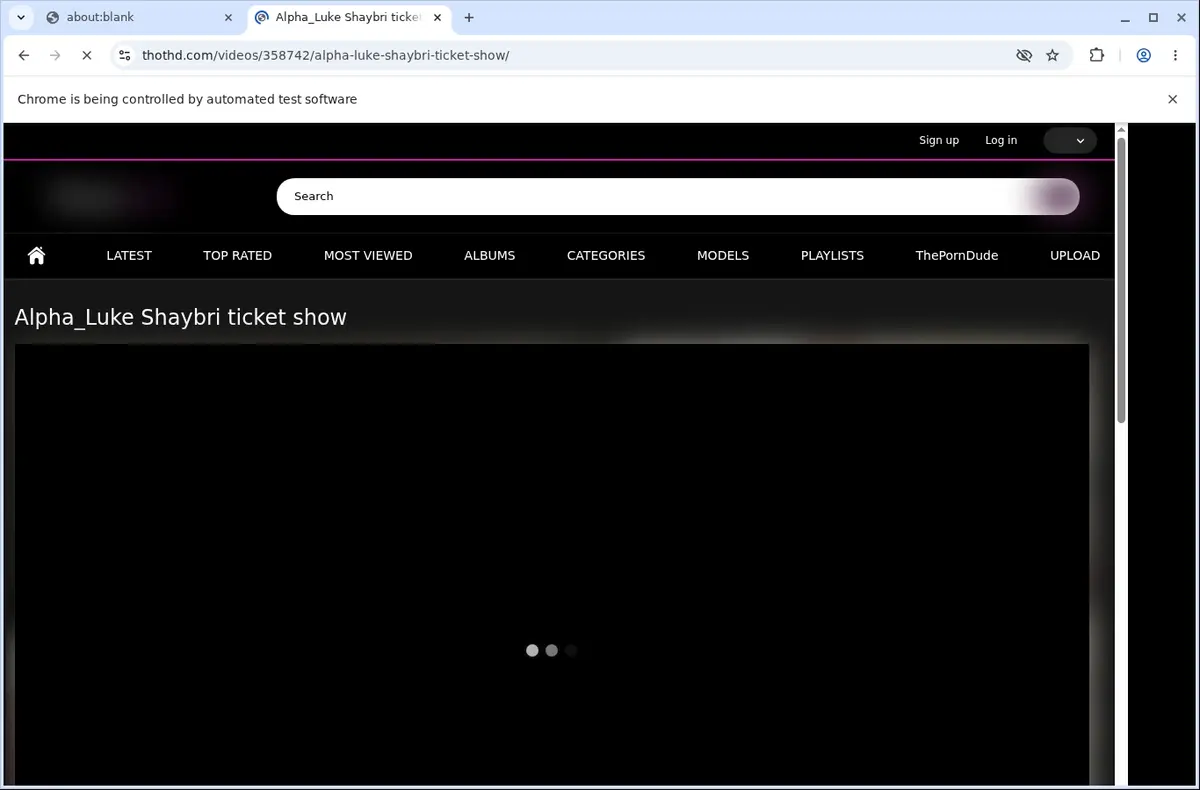This screenshot has width=1200, height=790.
Task: Follow the ThePornDude link
Action: click(x=957, y=256)
